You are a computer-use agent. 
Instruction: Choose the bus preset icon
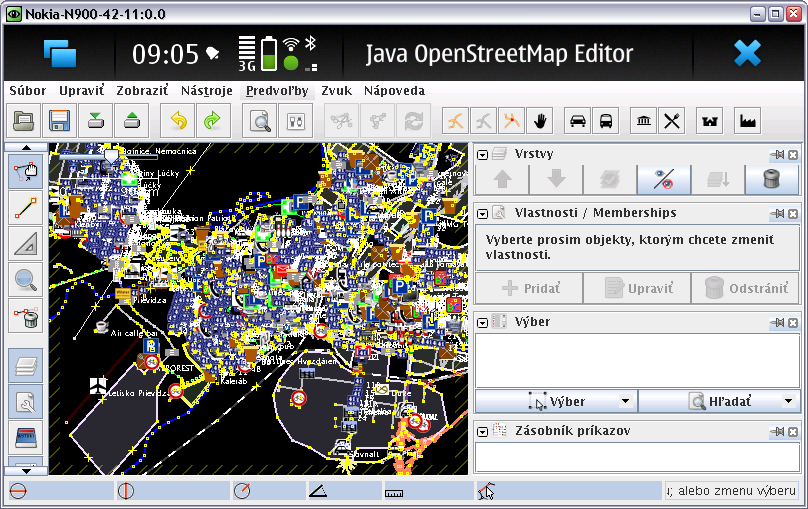coord(606,121)
